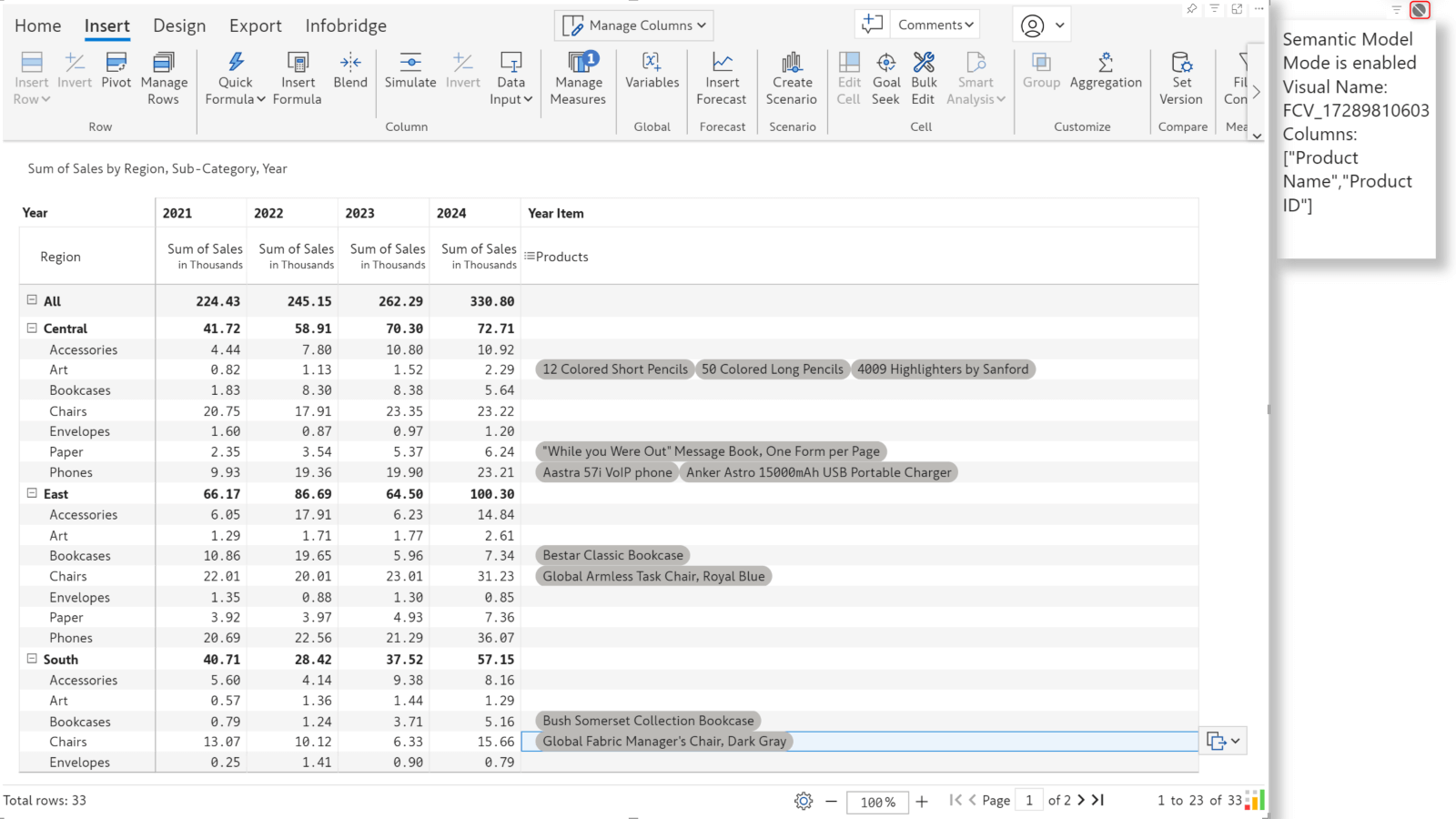Click the focus mode icon in the visual header
The image size is (1456, 819).
click(x=1237, y=9)
